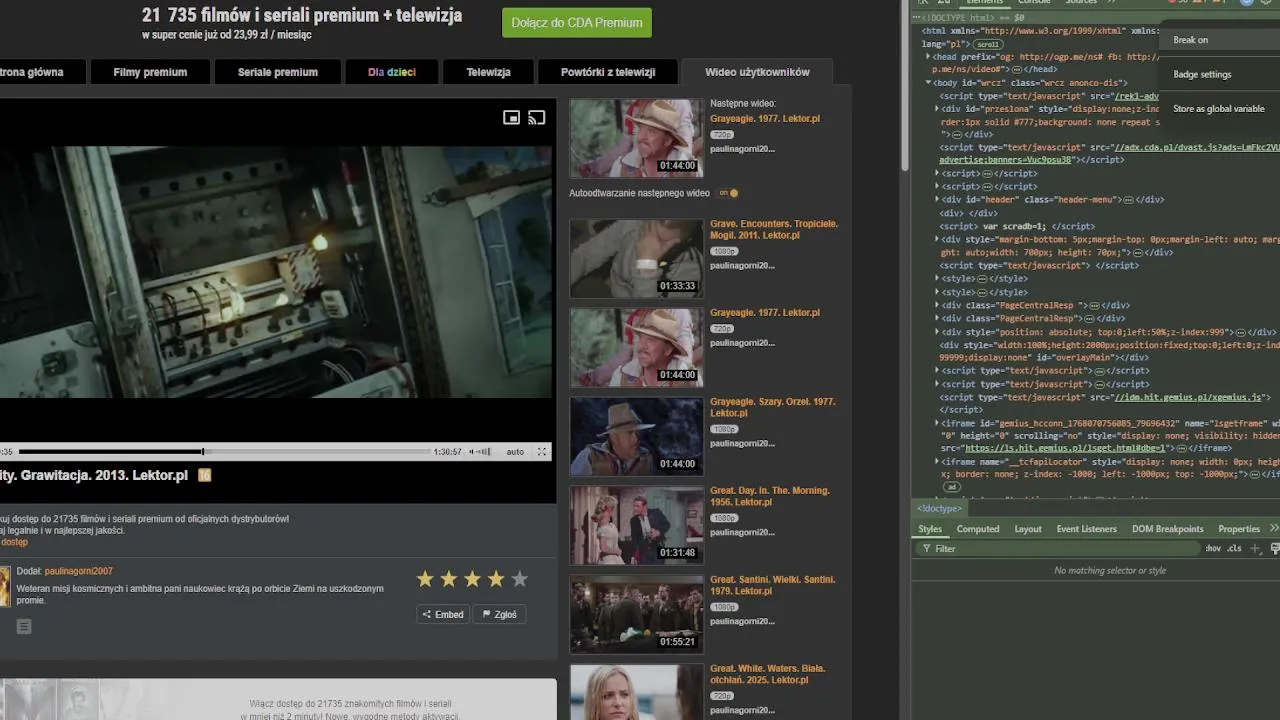The image size is (1280, 720).
Task: Switch to the Layout tab in DevTools
Action: tap(1028, 529)
